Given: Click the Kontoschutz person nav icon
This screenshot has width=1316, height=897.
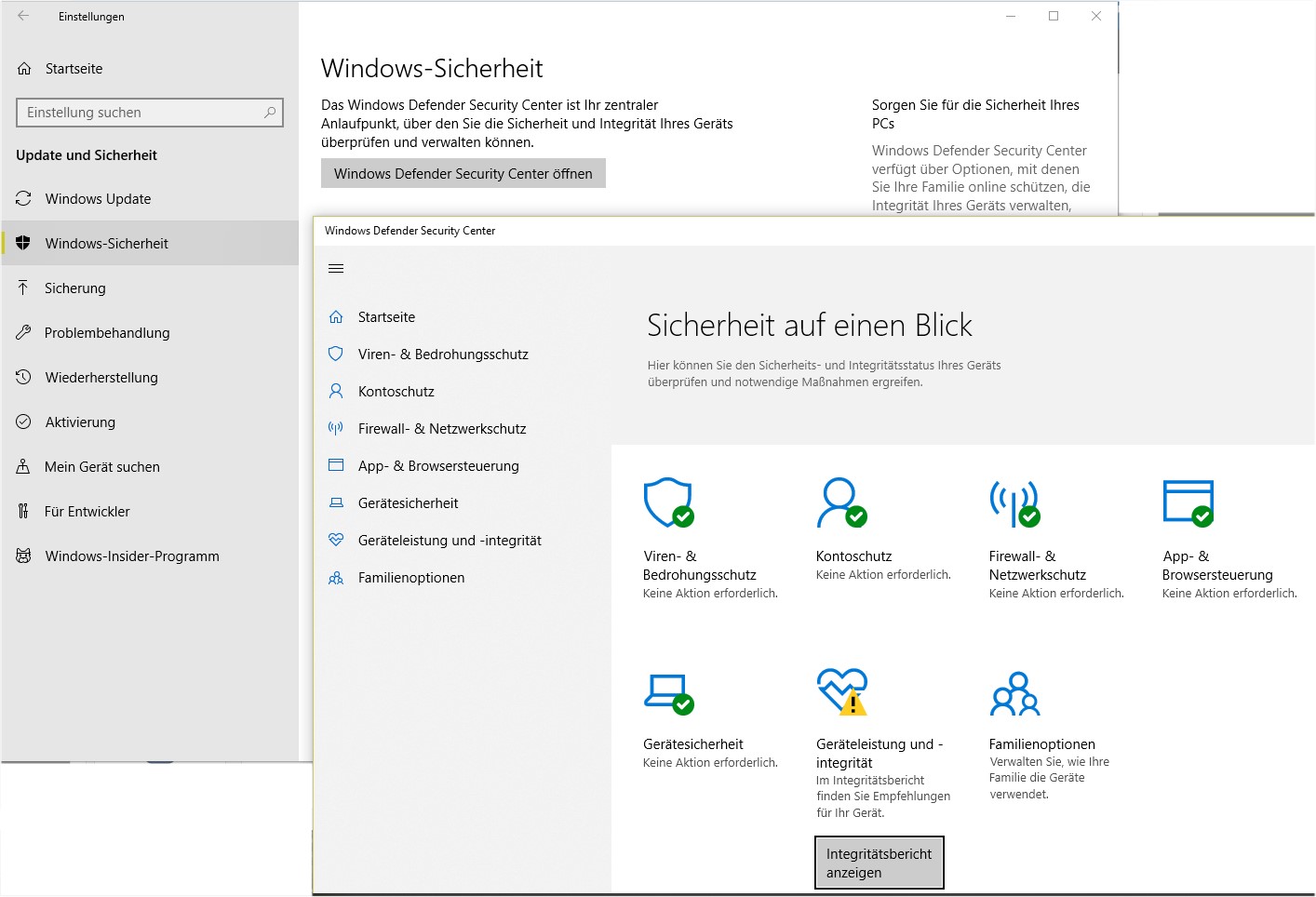Looking at the screenshot, I should [336, 392].
